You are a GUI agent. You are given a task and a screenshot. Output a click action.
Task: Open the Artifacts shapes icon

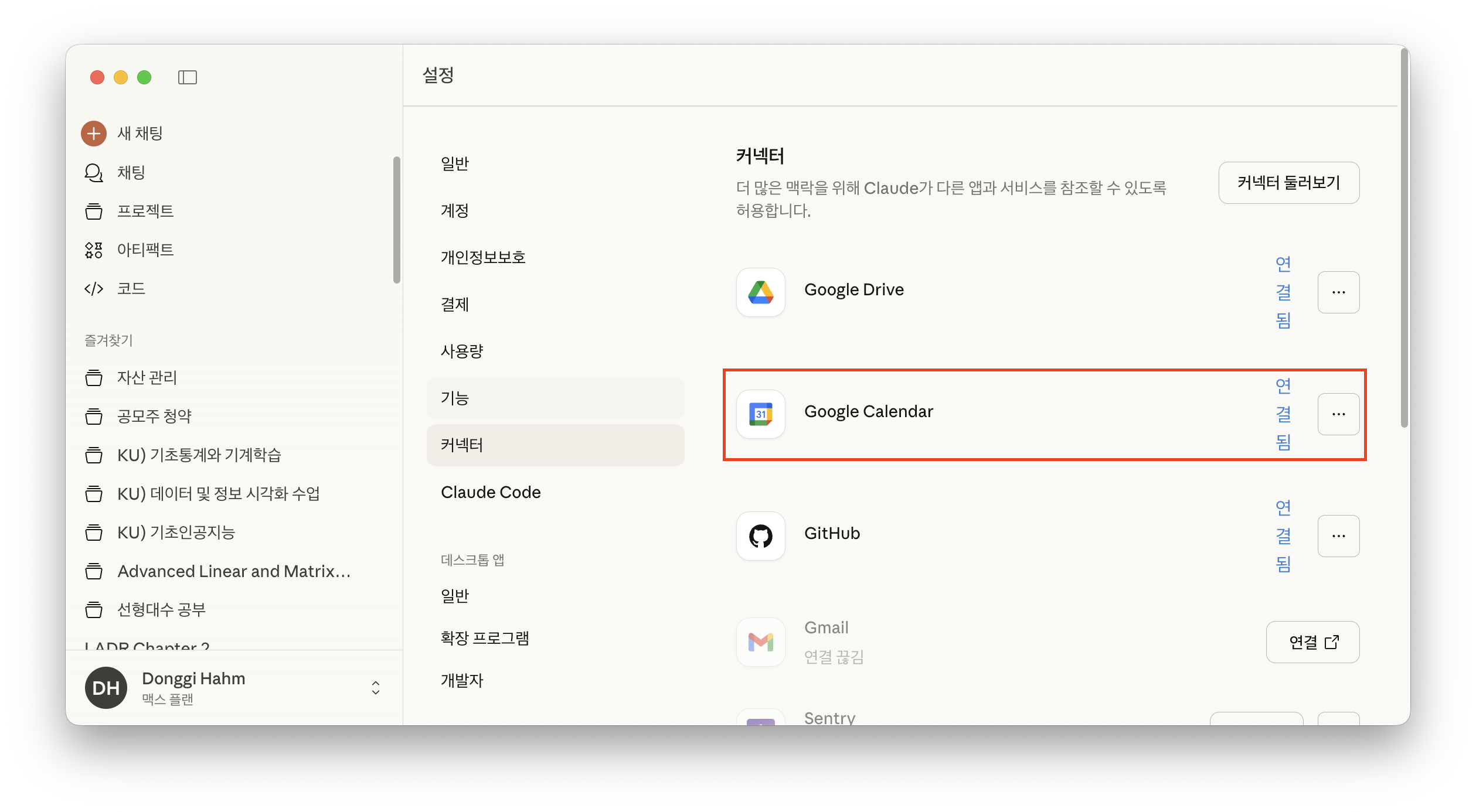(x=94, y=250)
